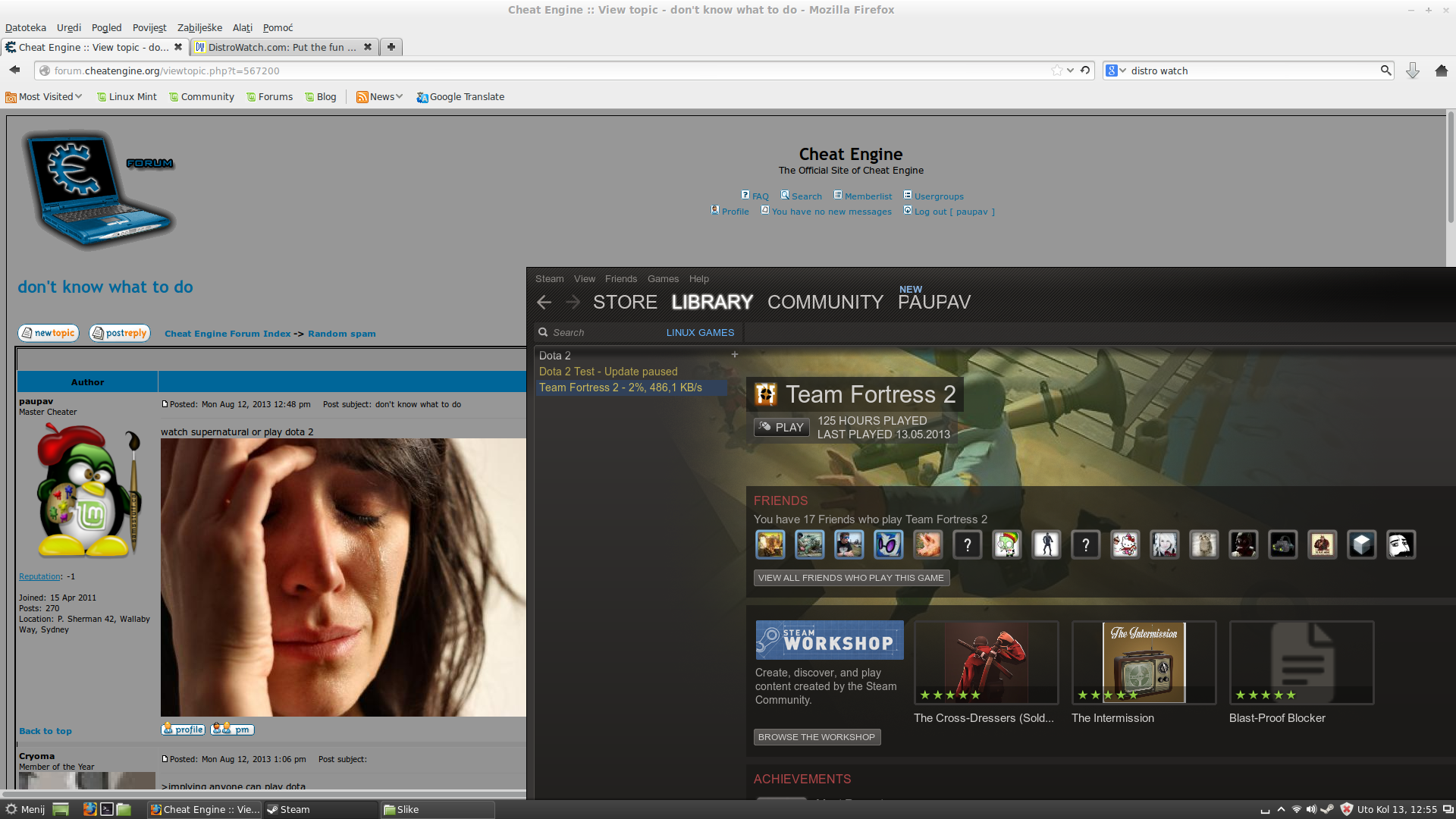This screenshot has height=819, width=1456.
Task: Open the PAUPAV profile tab in Steam
Action: pyautogui.click(x=934, y=303)
